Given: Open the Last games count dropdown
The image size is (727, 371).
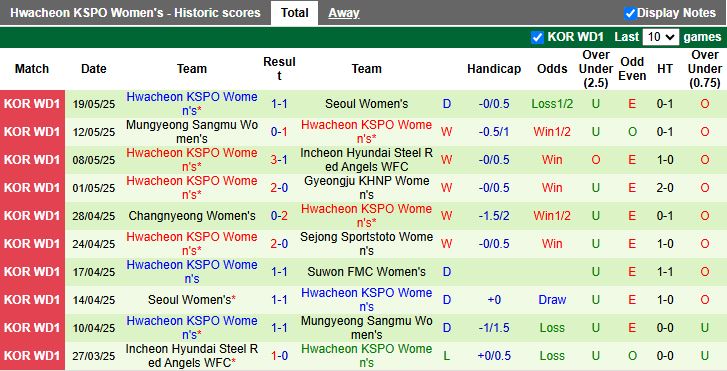Looking at the screenshot, I should [661, 37].
